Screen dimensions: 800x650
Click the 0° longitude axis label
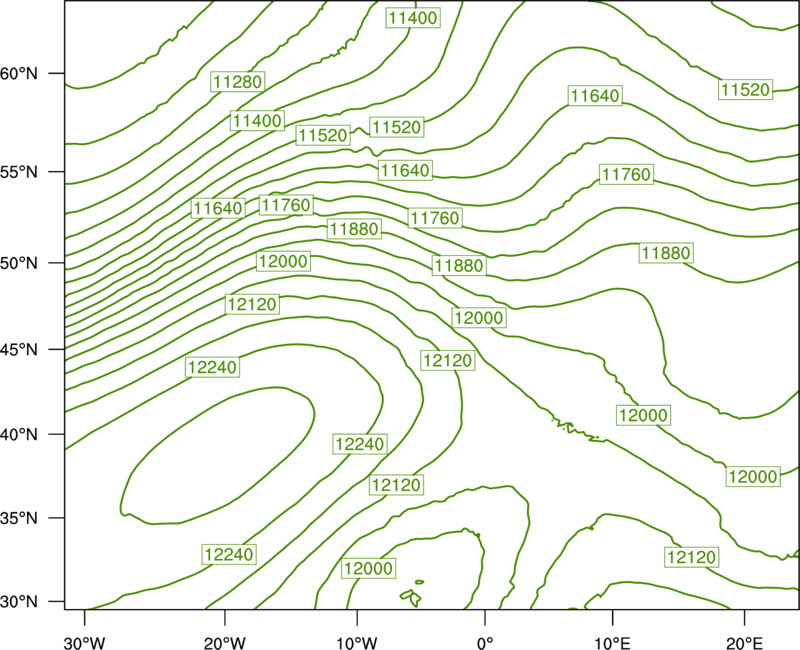coord(485,643)
